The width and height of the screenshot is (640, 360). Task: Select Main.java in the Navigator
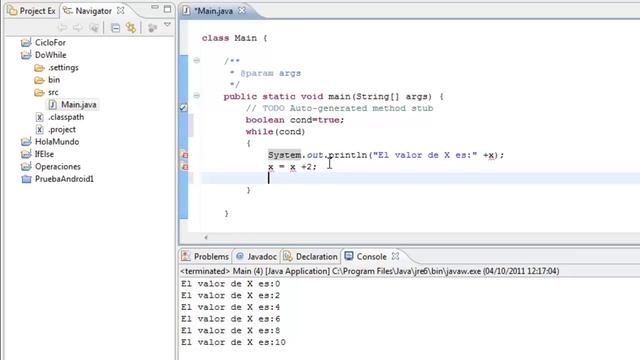pos(79,104)
